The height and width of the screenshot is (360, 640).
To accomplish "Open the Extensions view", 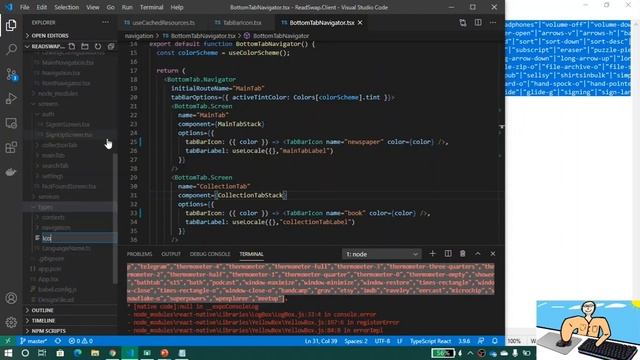I will (11, 147).
